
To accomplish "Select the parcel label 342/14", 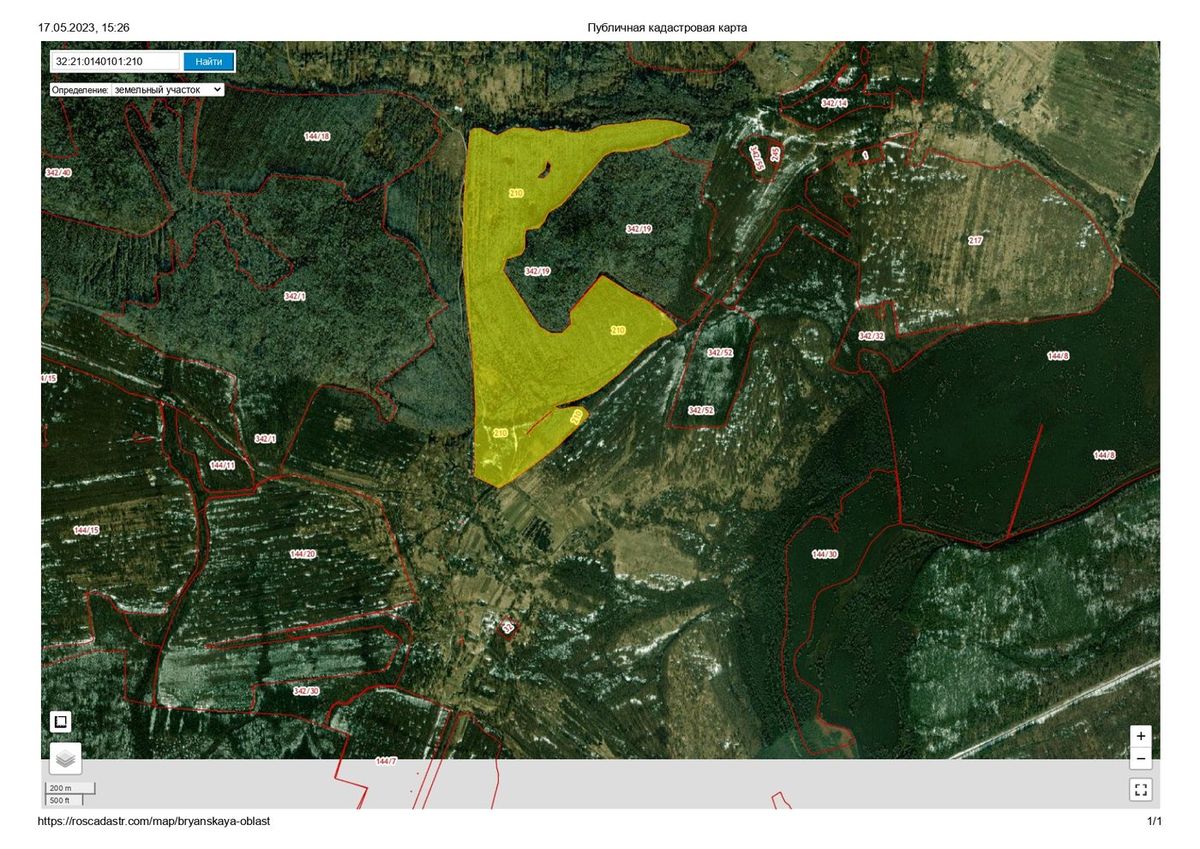I will pos(834,103).
